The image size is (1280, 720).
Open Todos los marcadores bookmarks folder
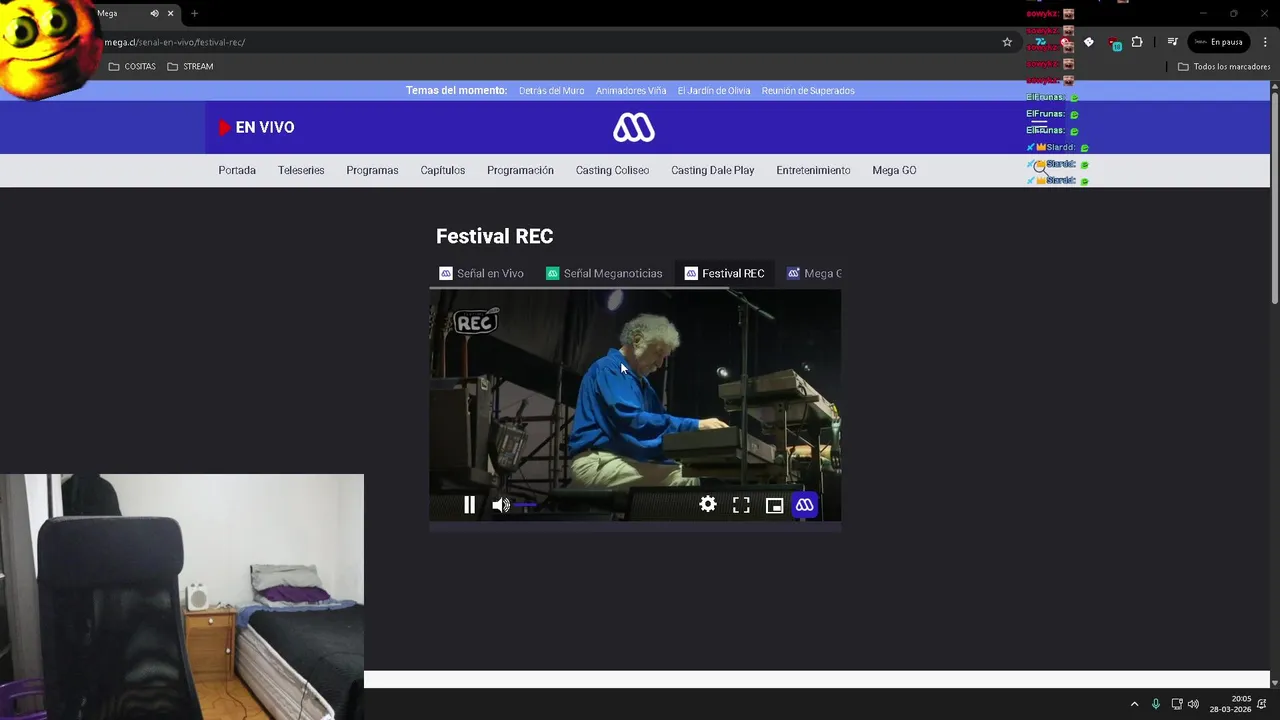tap(1224, 67)
